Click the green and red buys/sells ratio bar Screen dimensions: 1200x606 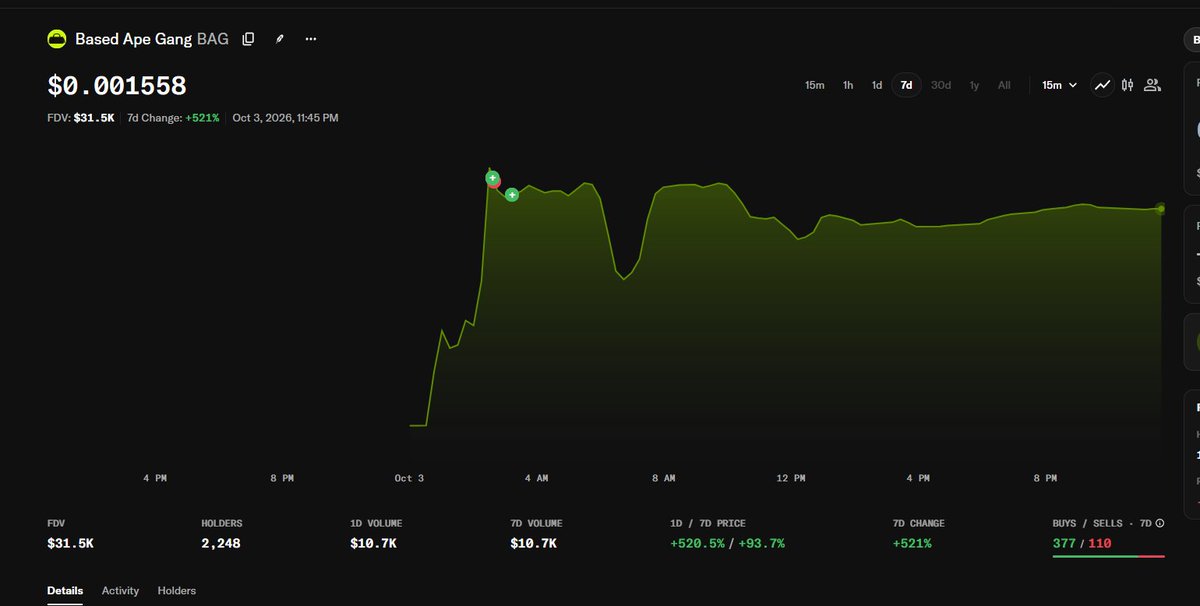pos(1109,556)
